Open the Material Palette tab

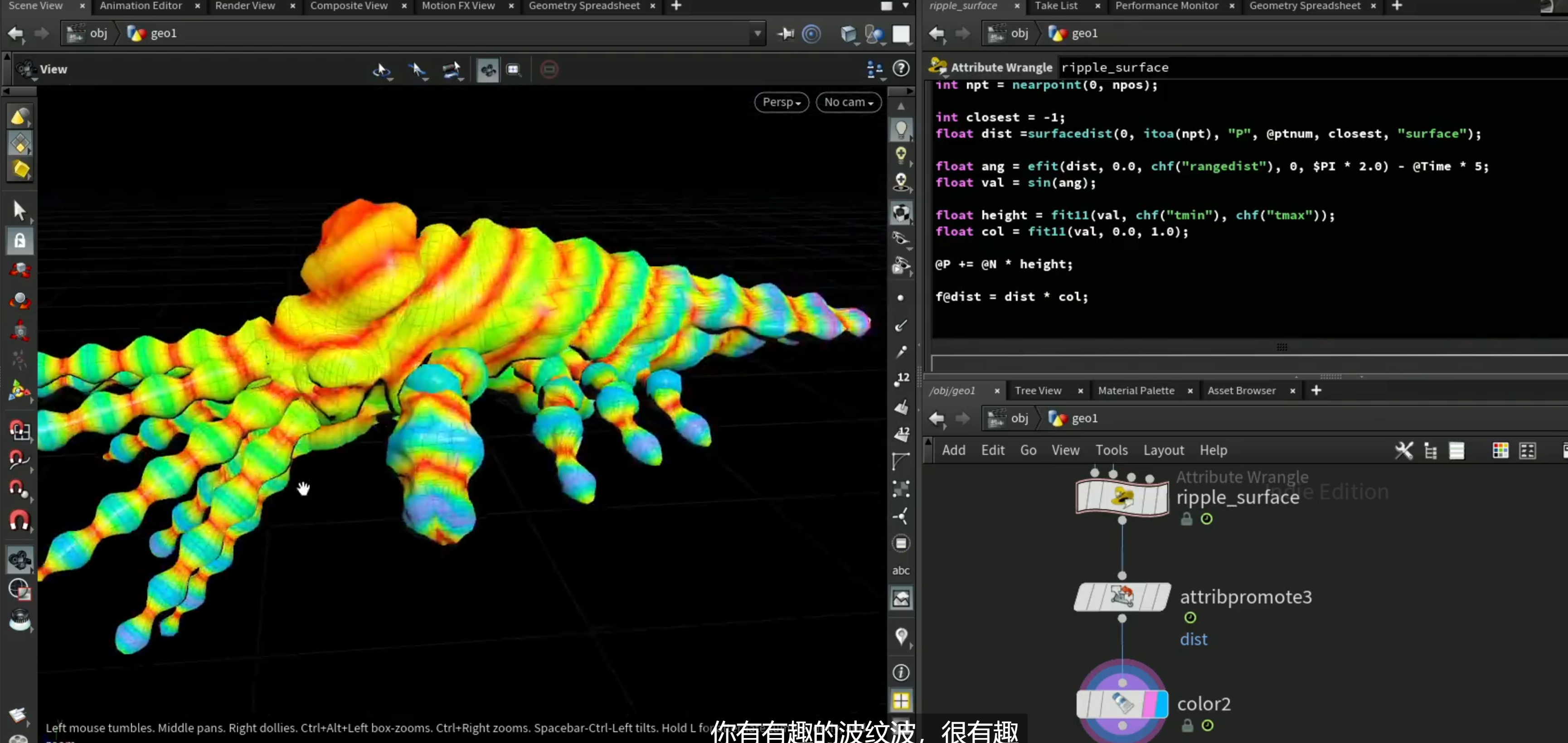(x=1136, y=391)
